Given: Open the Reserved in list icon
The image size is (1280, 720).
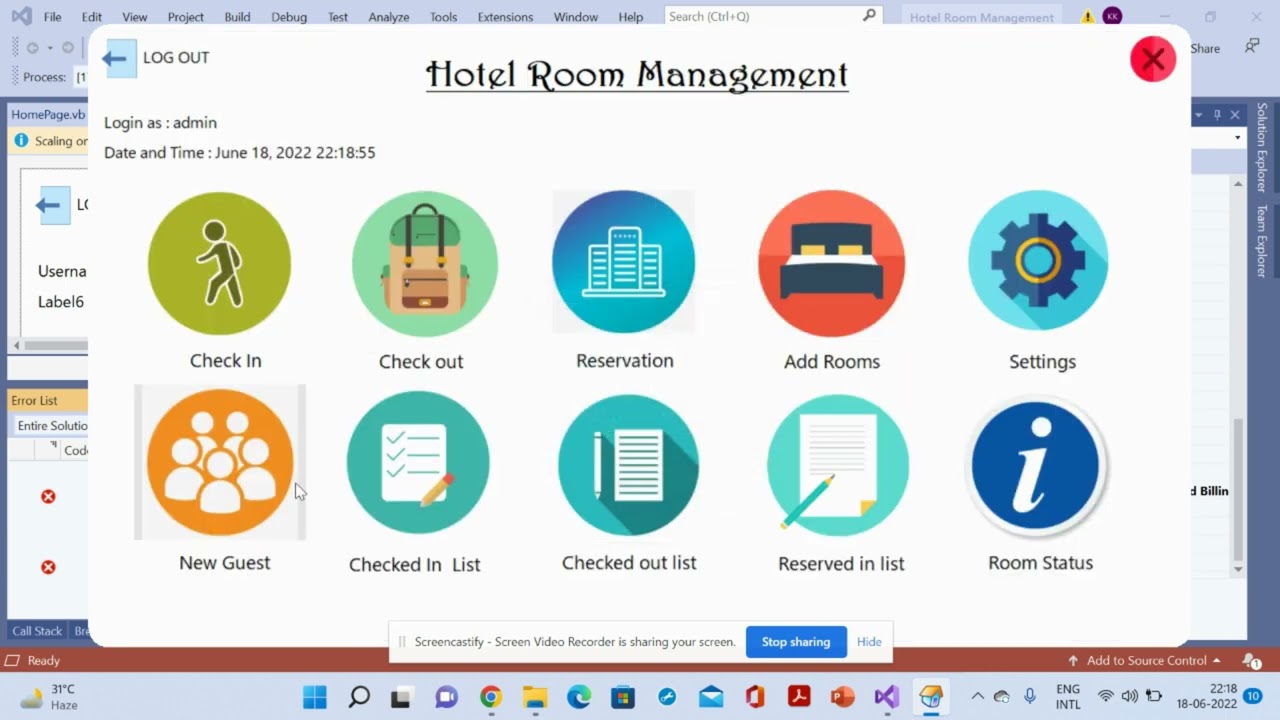Looking at the screenshot, I should [x=838, y=465].
